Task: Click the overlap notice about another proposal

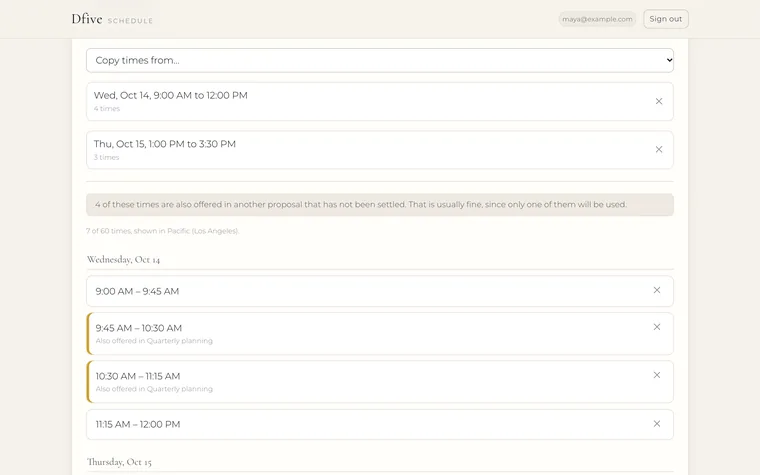Action: click(380, 205)
